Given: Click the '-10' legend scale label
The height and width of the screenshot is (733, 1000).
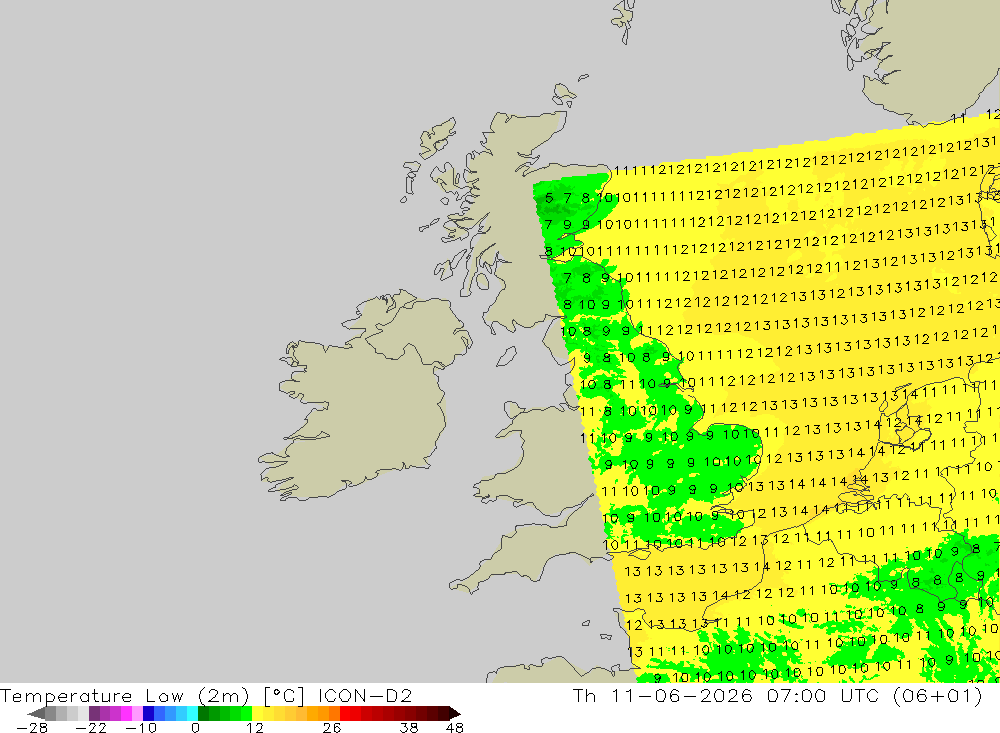Looking at the screenshot, I should point(141,728).
